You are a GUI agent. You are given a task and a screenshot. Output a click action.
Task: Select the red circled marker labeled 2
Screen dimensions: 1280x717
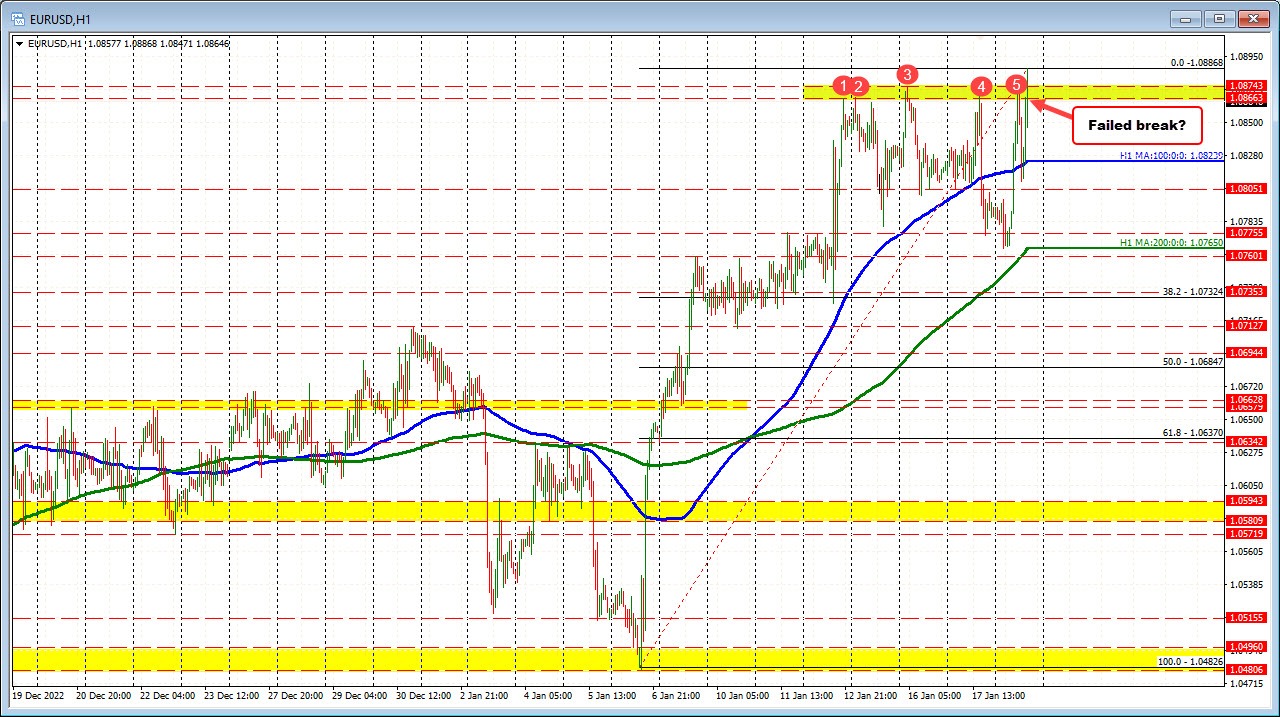coord(858,86)
